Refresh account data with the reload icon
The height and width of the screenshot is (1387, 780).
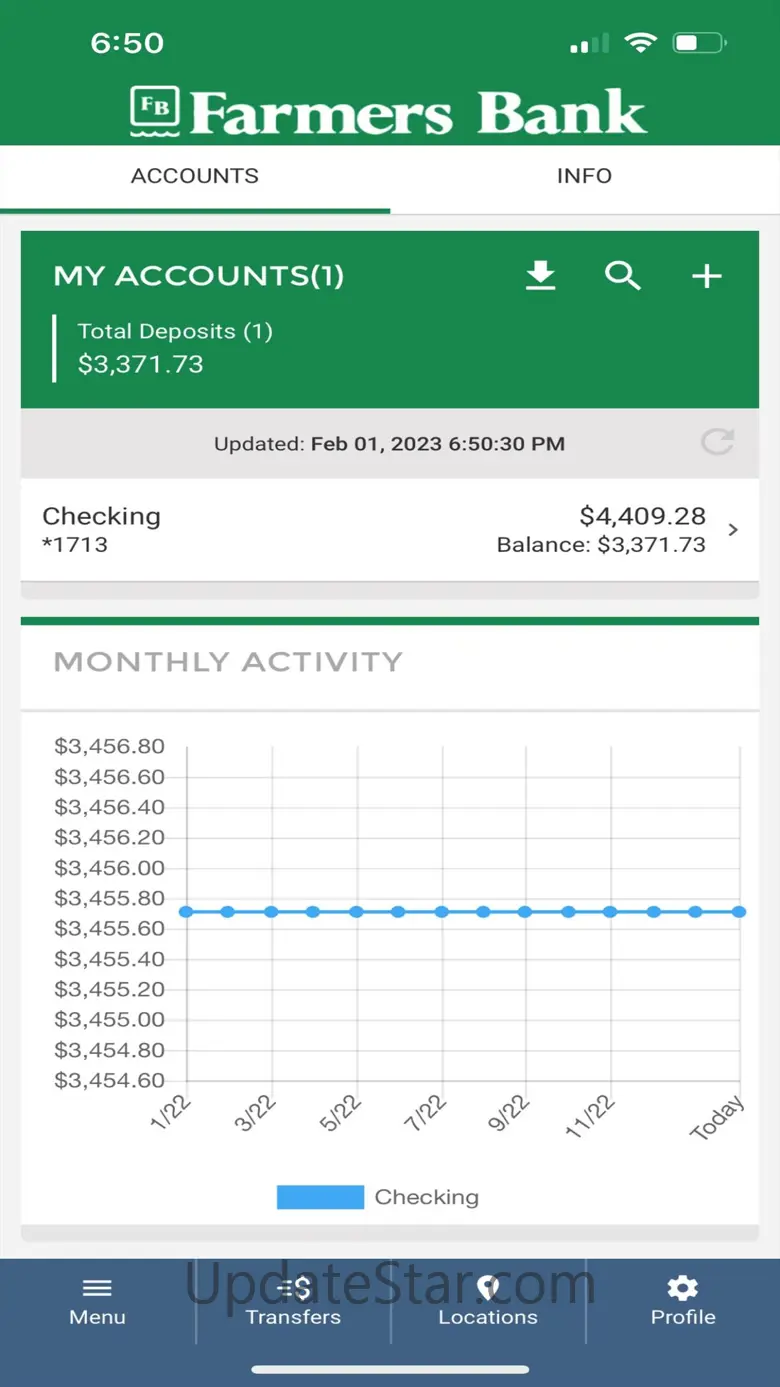tap(717, 442)
